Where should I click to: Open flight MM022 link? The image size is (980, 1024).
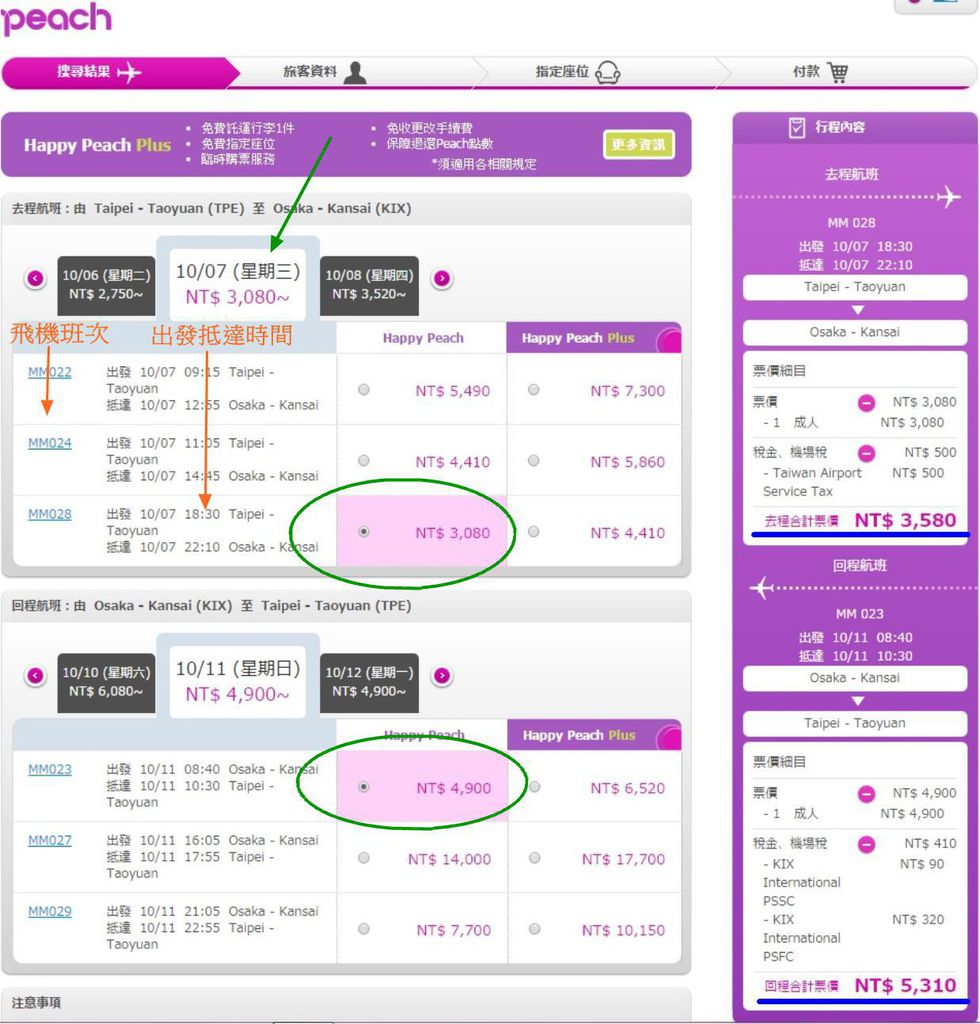[x=50, y=372]
